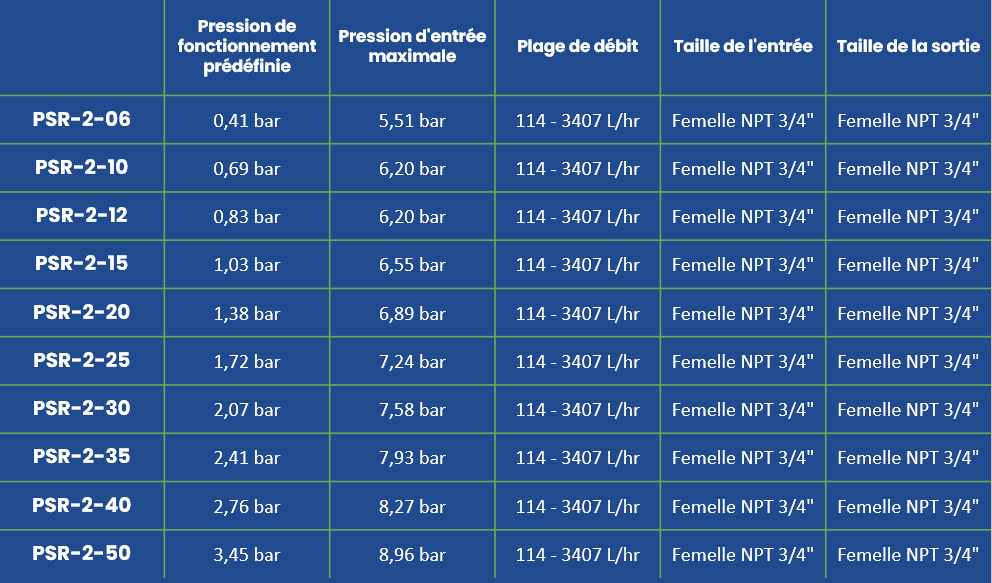Click the Pression de fonctionnement prédéfinie header
The height and width of the screenshot is (583, 992).
click(x=247, y=46)
